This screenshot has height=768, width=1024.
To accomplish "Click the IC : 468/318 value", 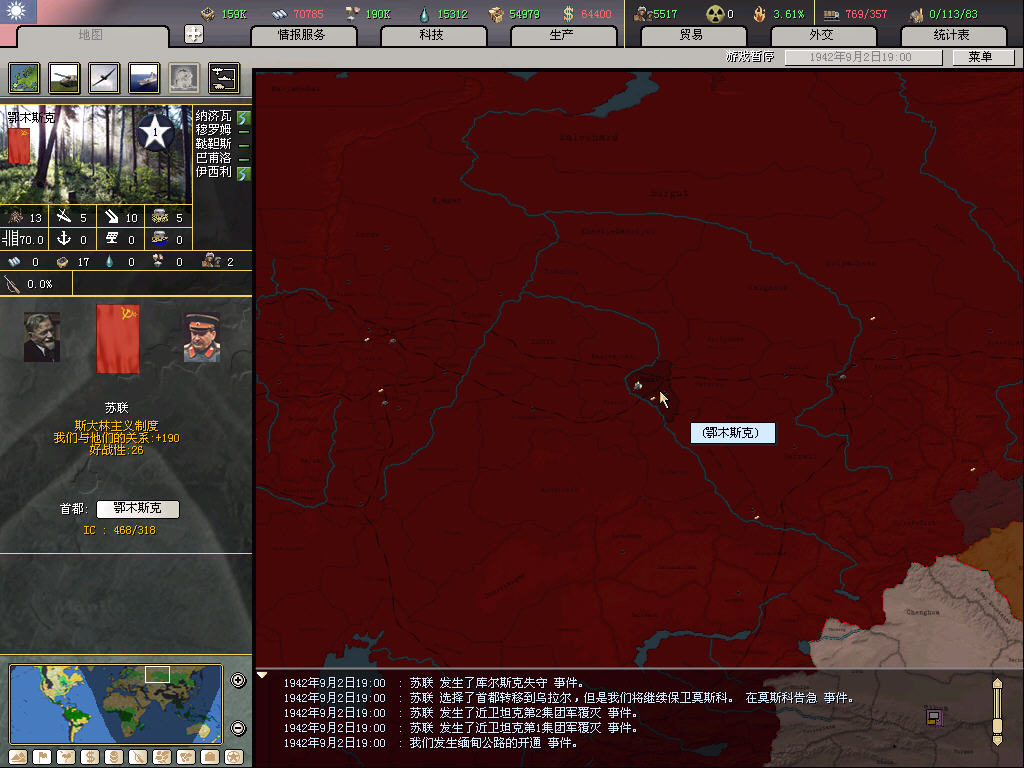I will [x=120, y=530].
